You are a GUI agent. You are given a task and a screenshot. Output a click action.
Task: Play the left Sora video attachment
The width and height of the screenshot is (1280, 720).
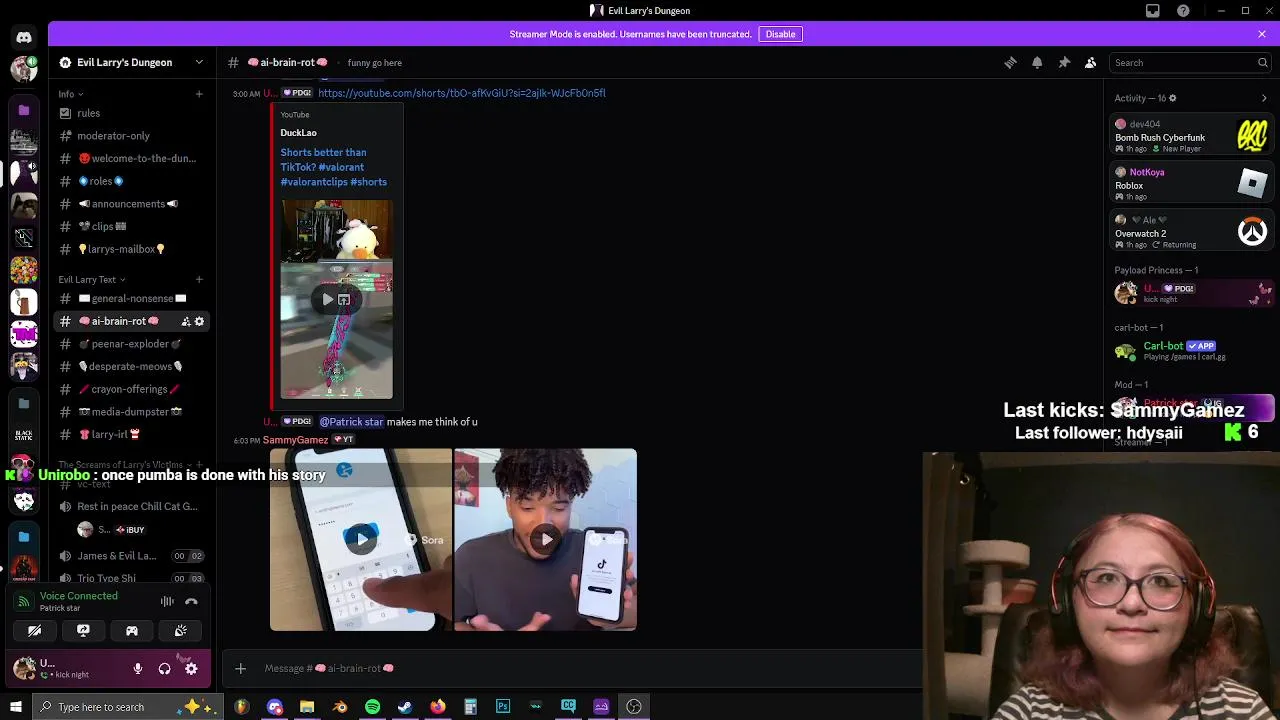(361, 539)
